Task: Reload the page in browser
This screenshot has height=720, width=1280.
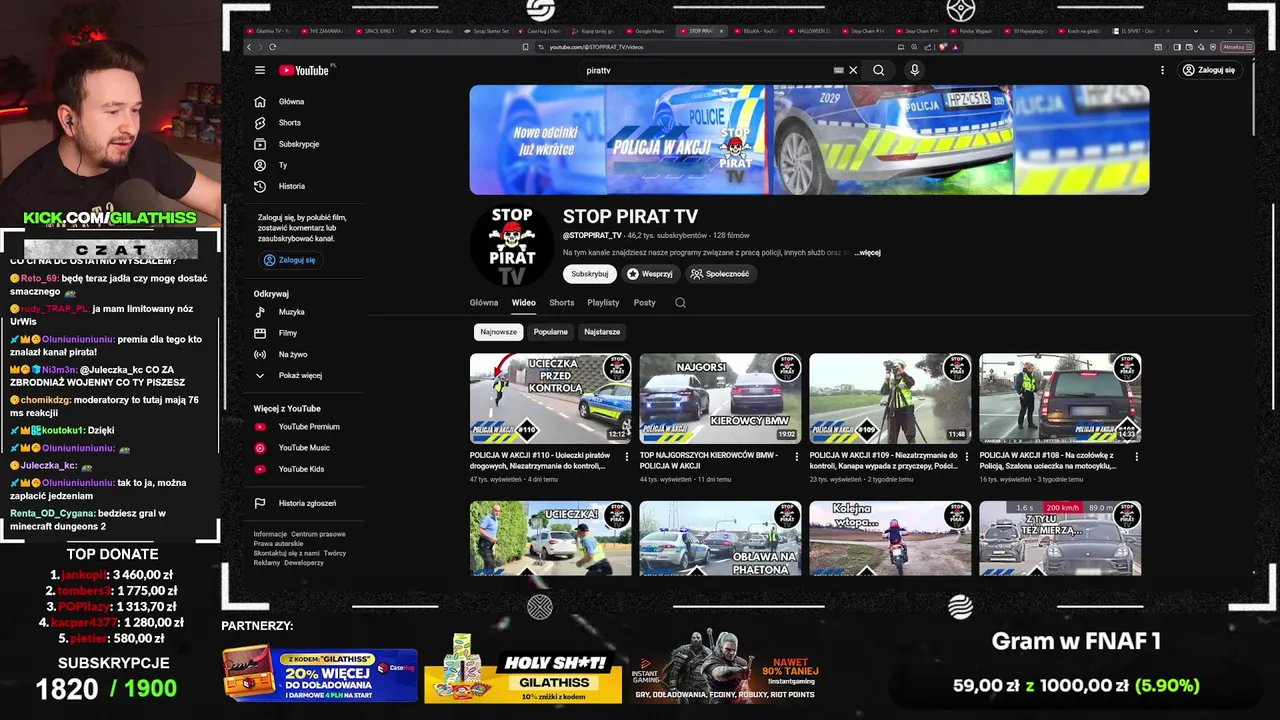Action: tap(274, 47)
